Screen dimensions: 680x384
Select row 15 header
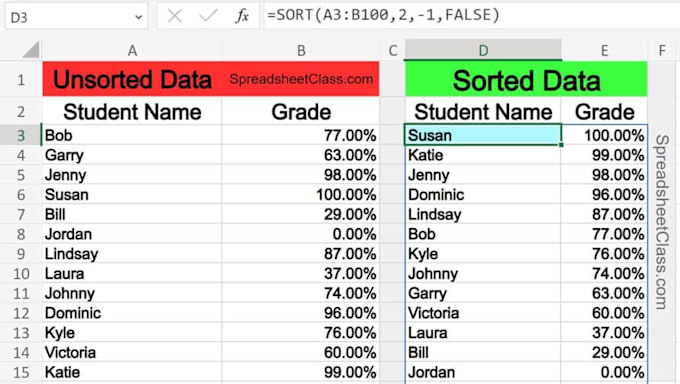21,372
